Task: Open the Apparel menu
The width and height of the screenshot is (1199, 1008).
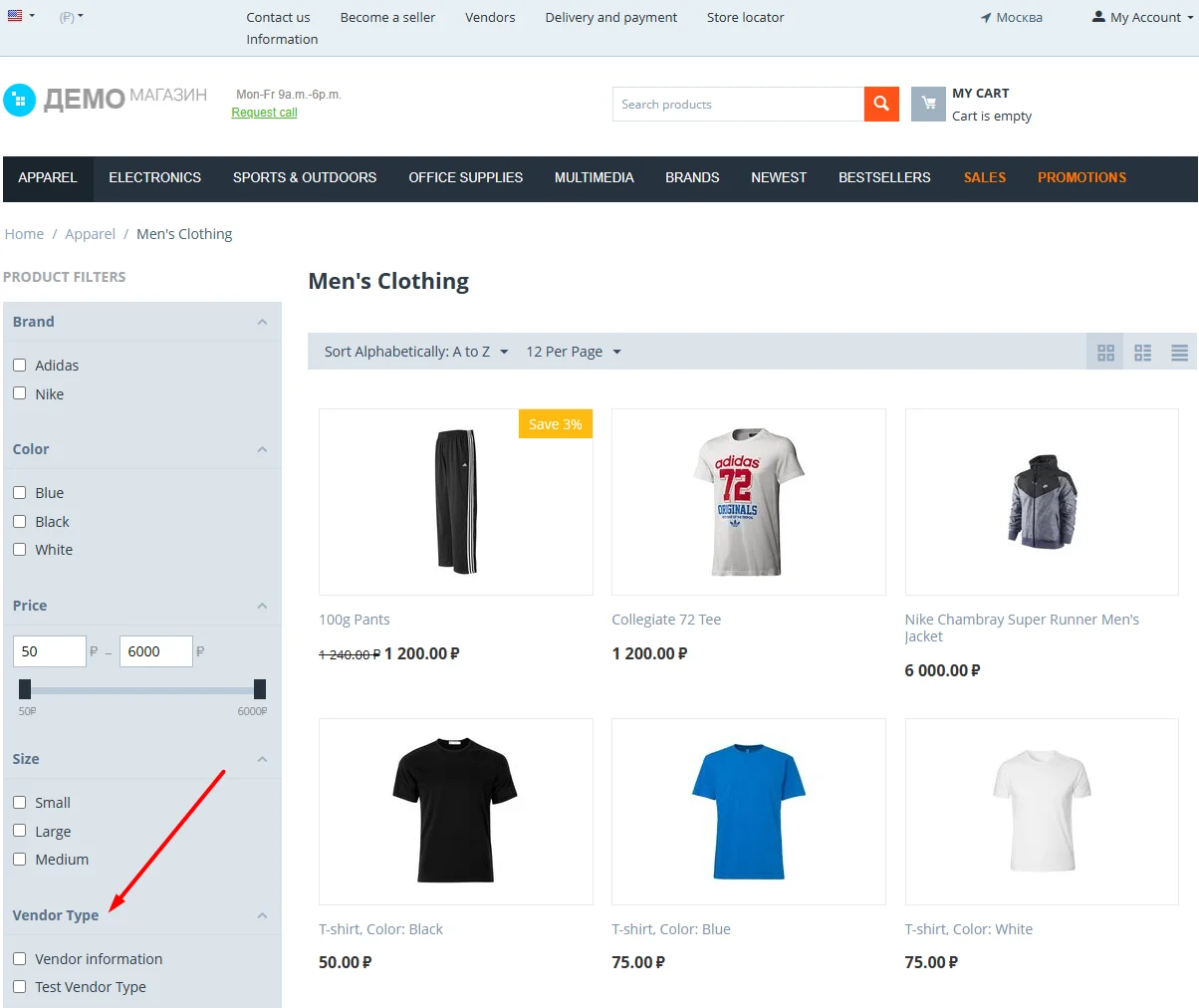Action: pos(48,177)
